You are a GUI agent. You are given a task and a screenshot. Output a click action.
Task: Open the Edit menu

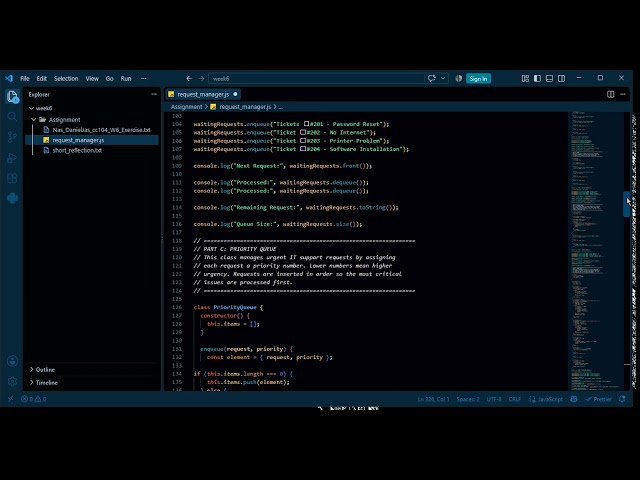click(x=42, y=78)
